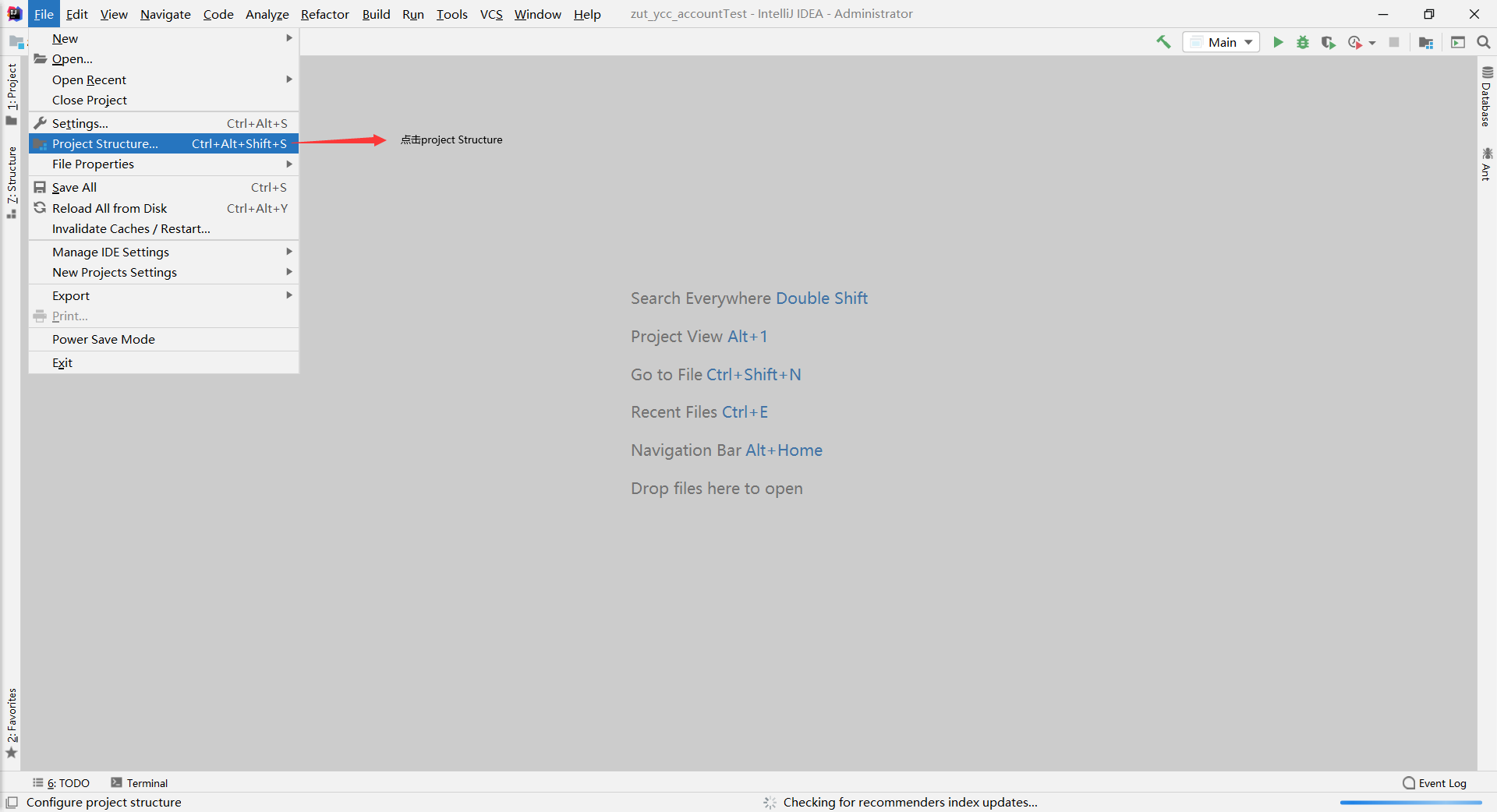Image resolution: width=1497 pixels, height=812 pixels.
Task: Open the Terminal tool window
Action: (x=139, y=782)
